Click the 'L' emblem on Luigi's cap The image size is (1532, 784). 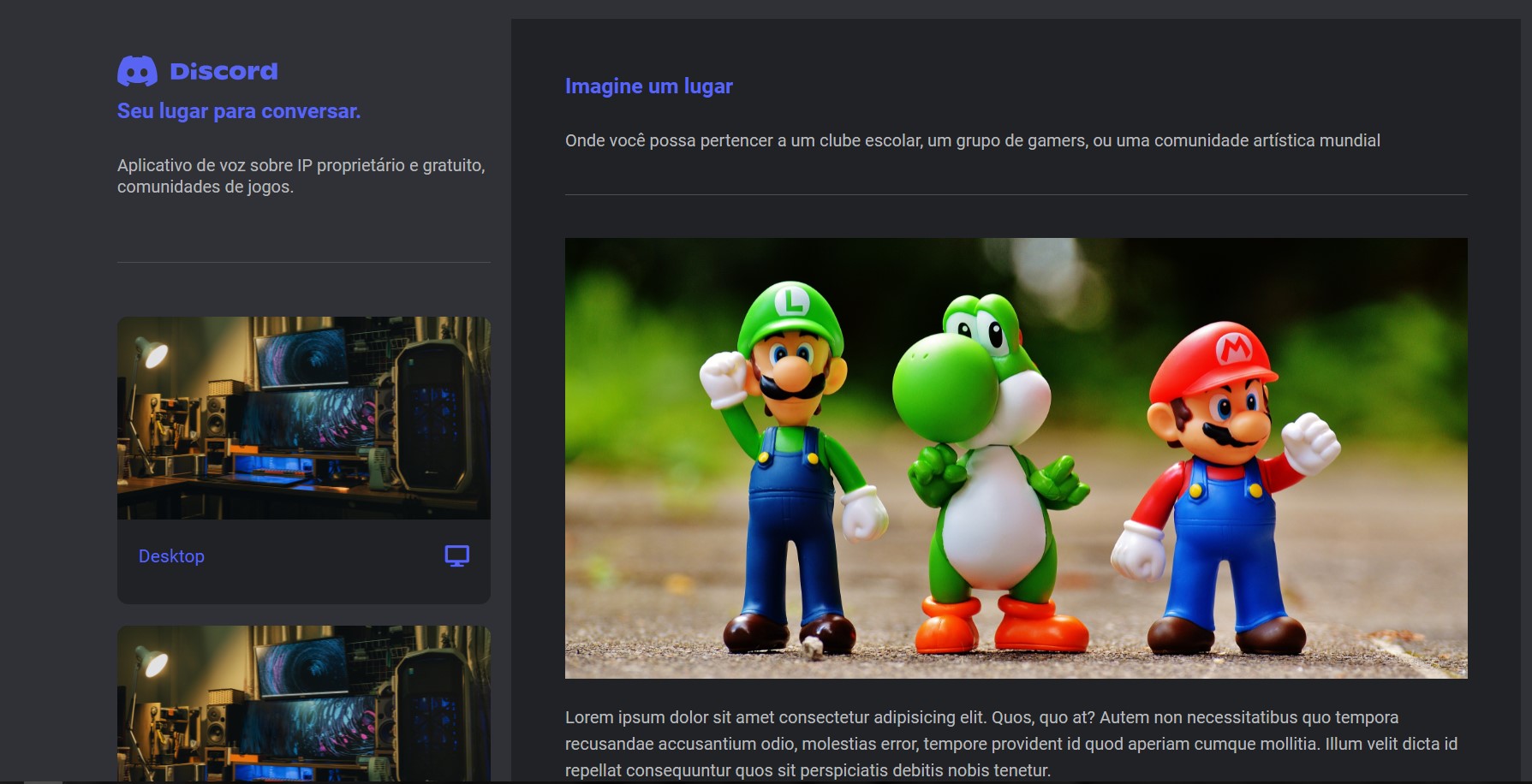[x=792, y=300]
